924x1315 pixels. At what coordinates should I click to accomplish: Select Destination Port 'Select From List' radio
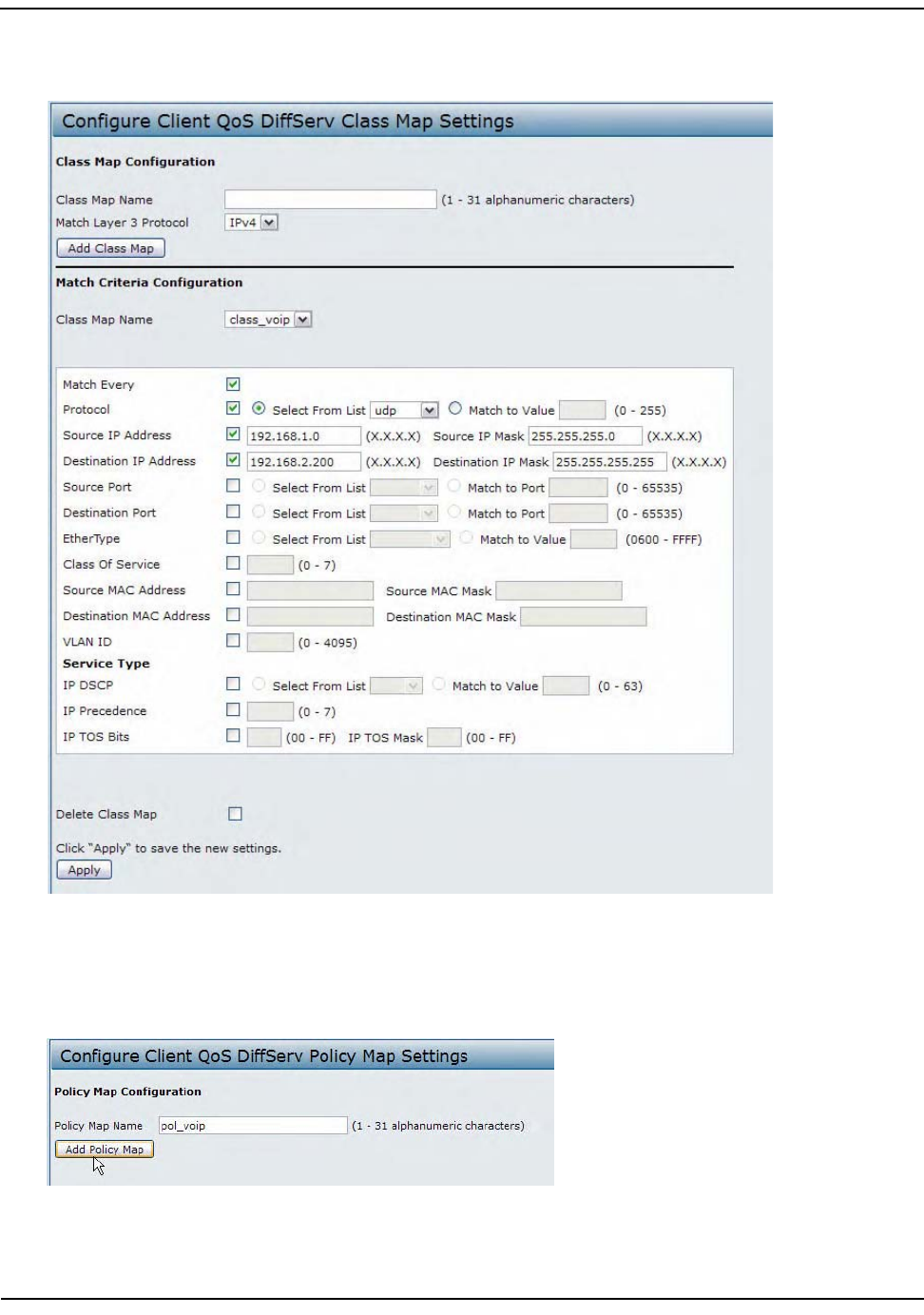pos(259,511)
